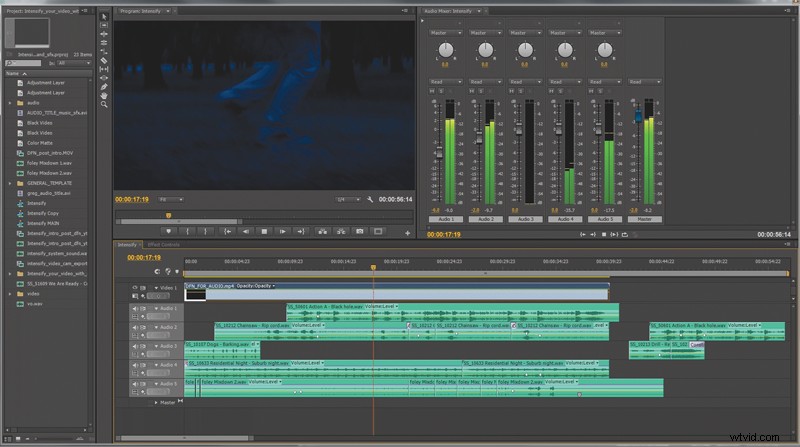Click the Master channel name label

tap(644, 219)
